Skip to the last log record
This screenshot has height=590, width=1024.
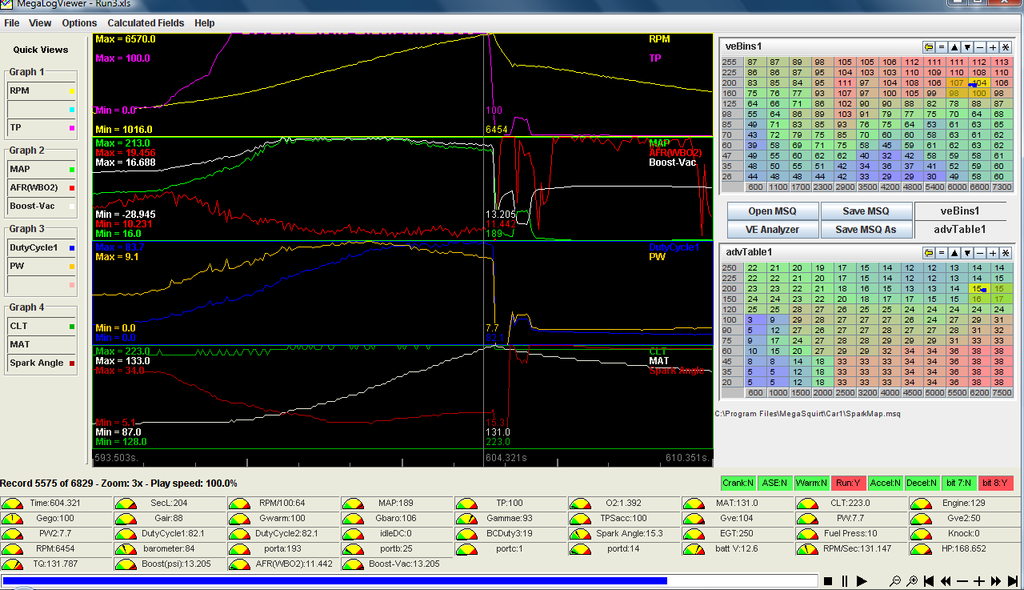(1012, 581)
